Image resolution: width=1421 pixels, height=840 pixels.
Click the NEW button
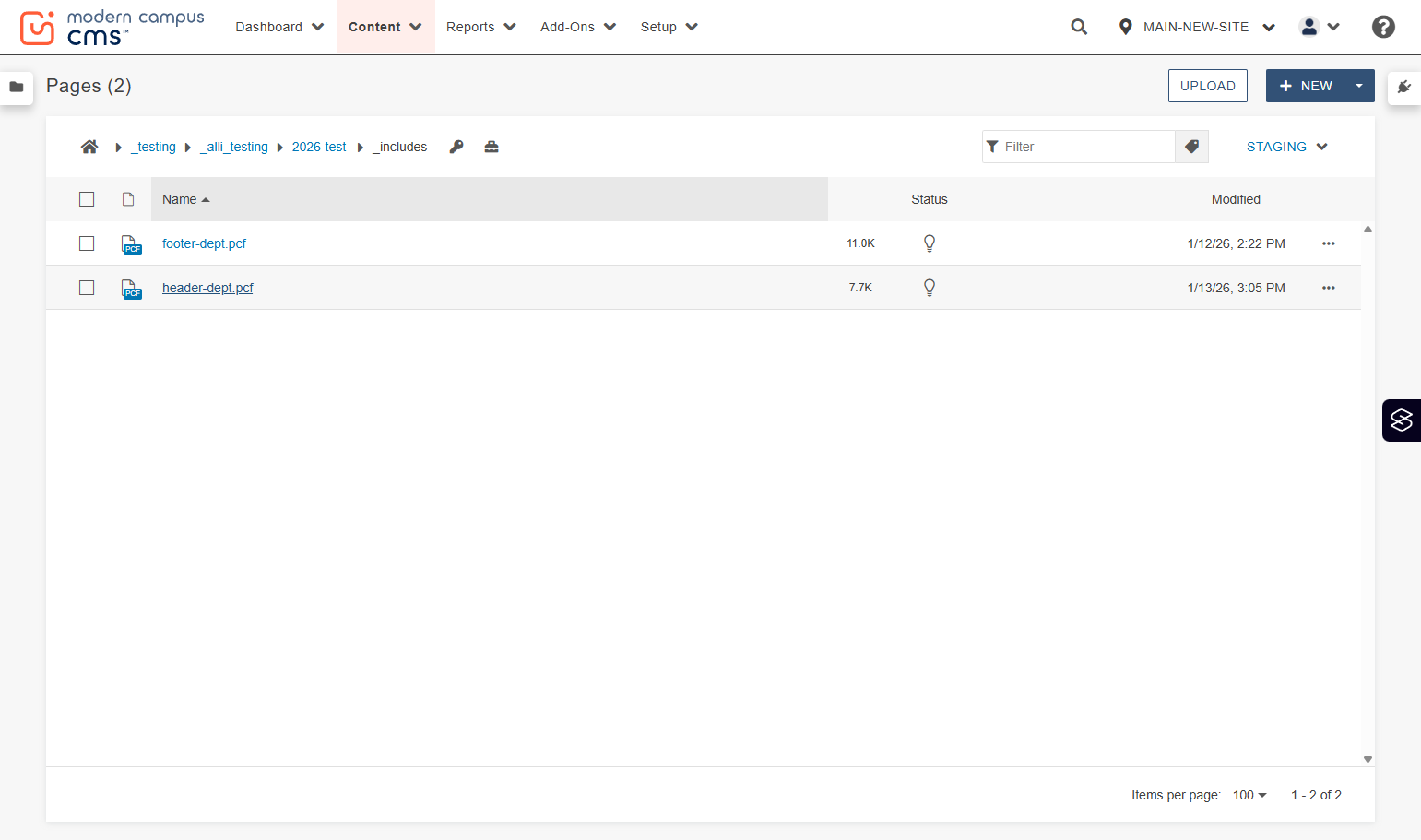coord(1306,86)
